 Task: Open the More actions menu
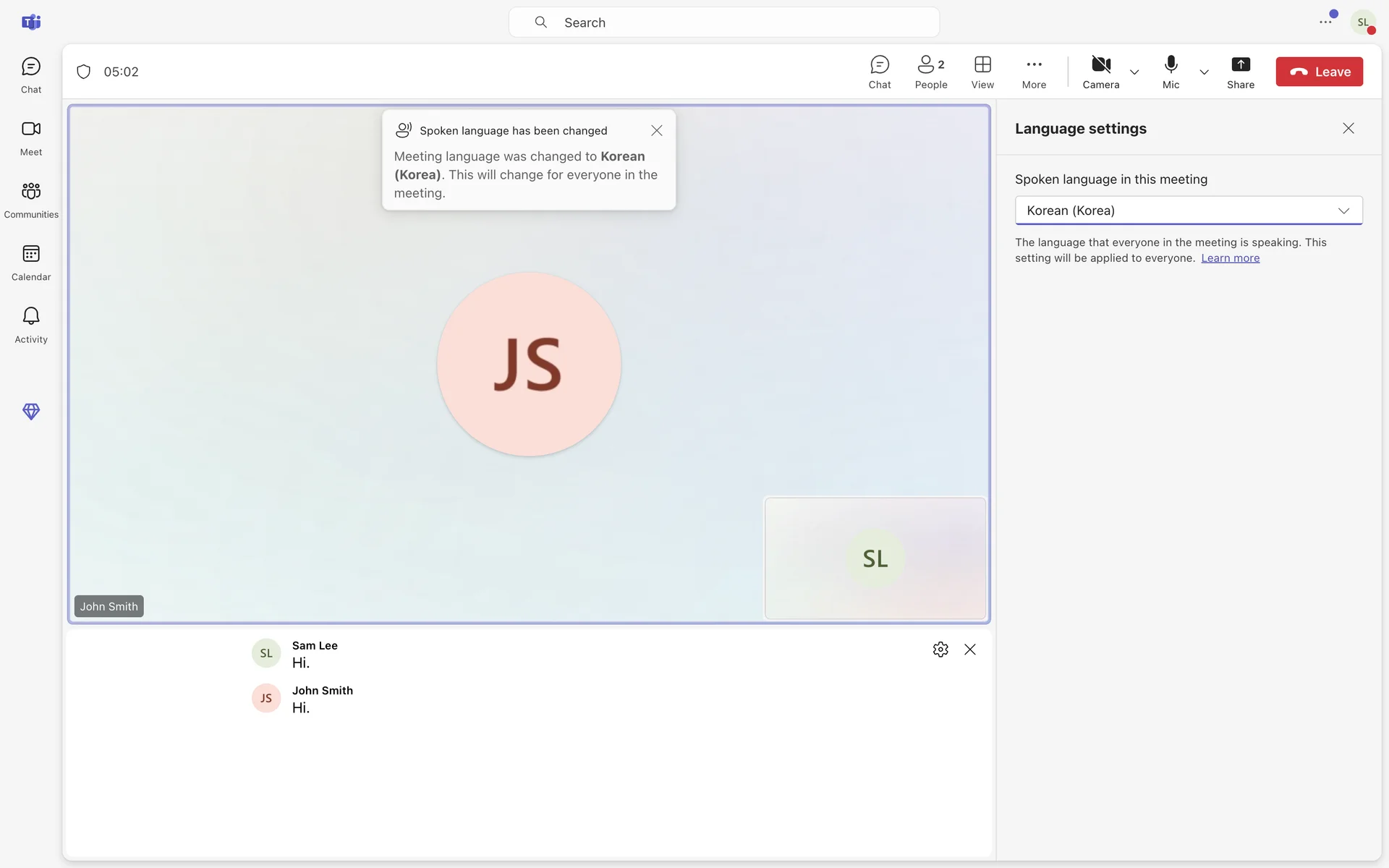click(x=1034, y=72)
